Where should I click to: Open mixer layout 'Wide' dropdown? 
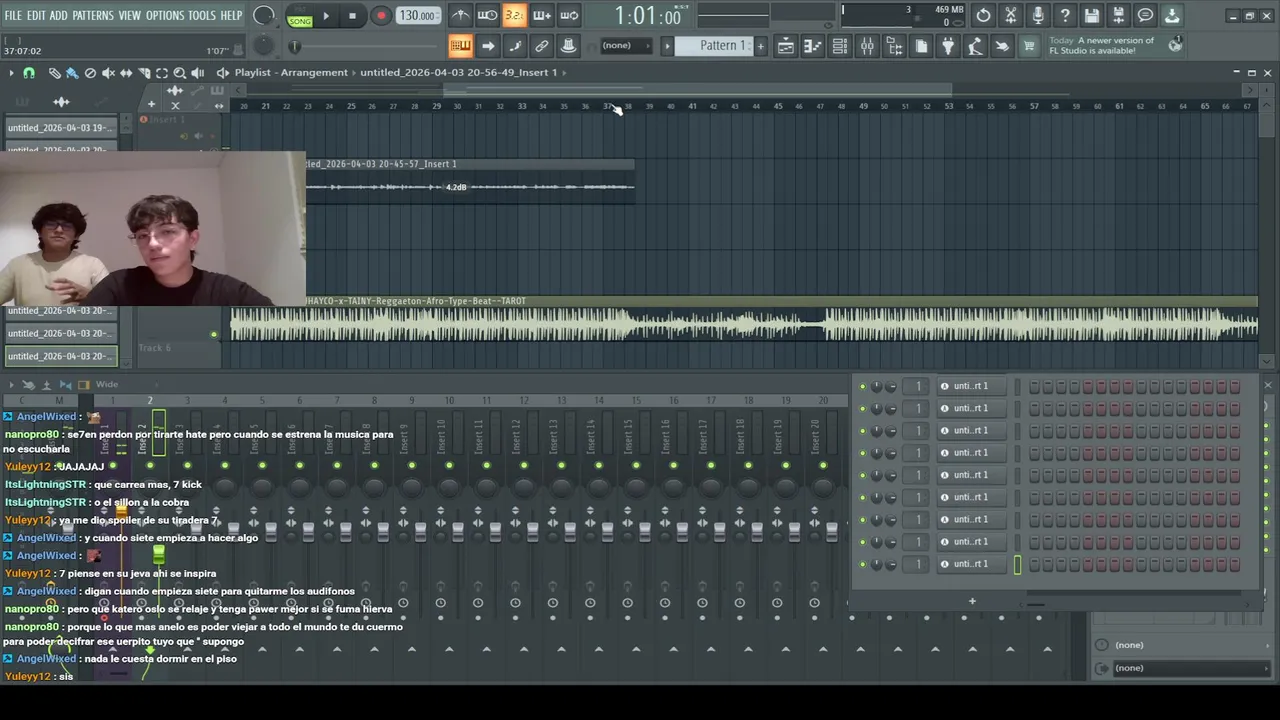click(107, 384)
